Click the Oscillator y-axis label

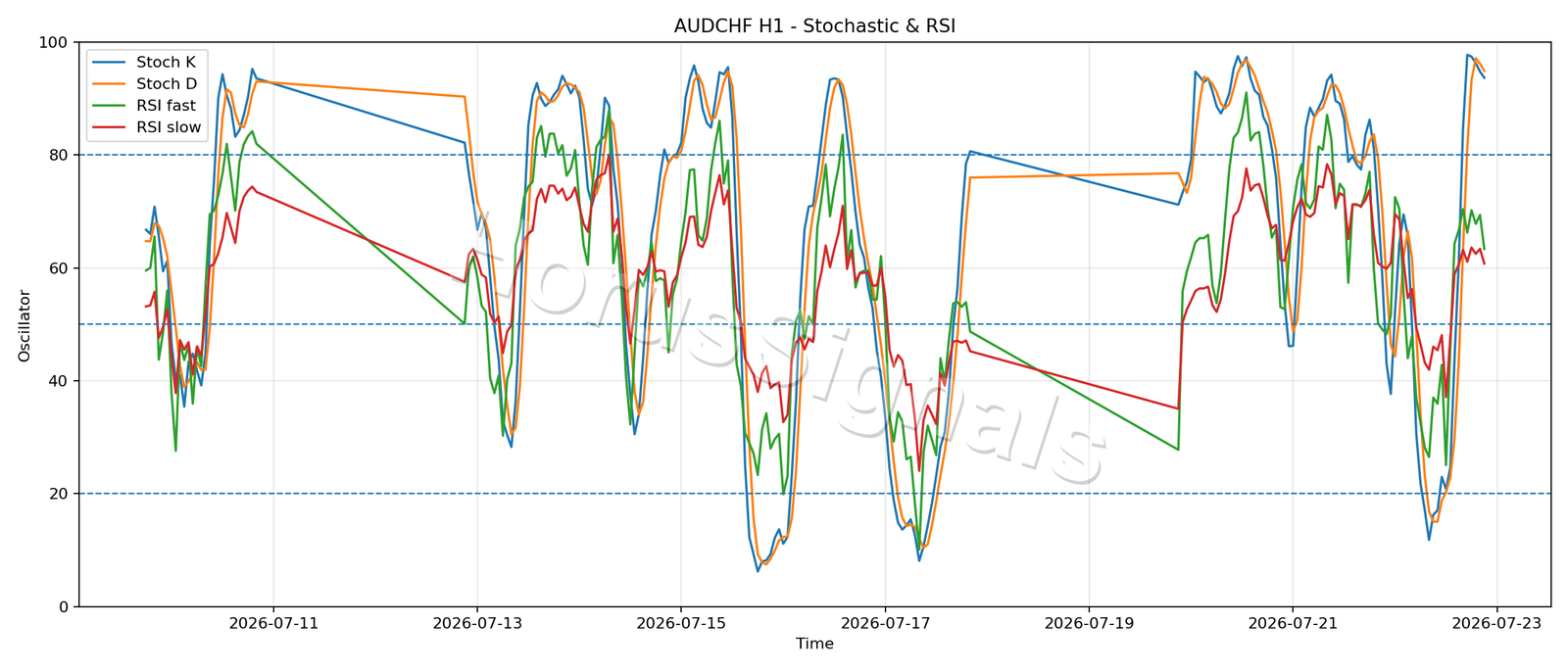point(24,325)
